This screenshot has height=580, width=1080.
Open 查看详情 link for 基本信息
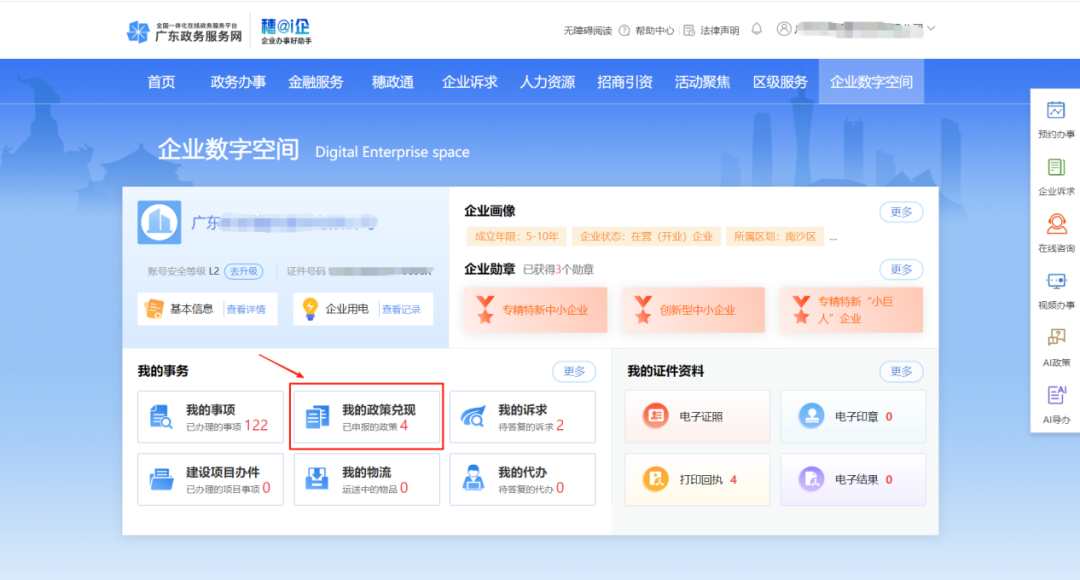[246, 309]
